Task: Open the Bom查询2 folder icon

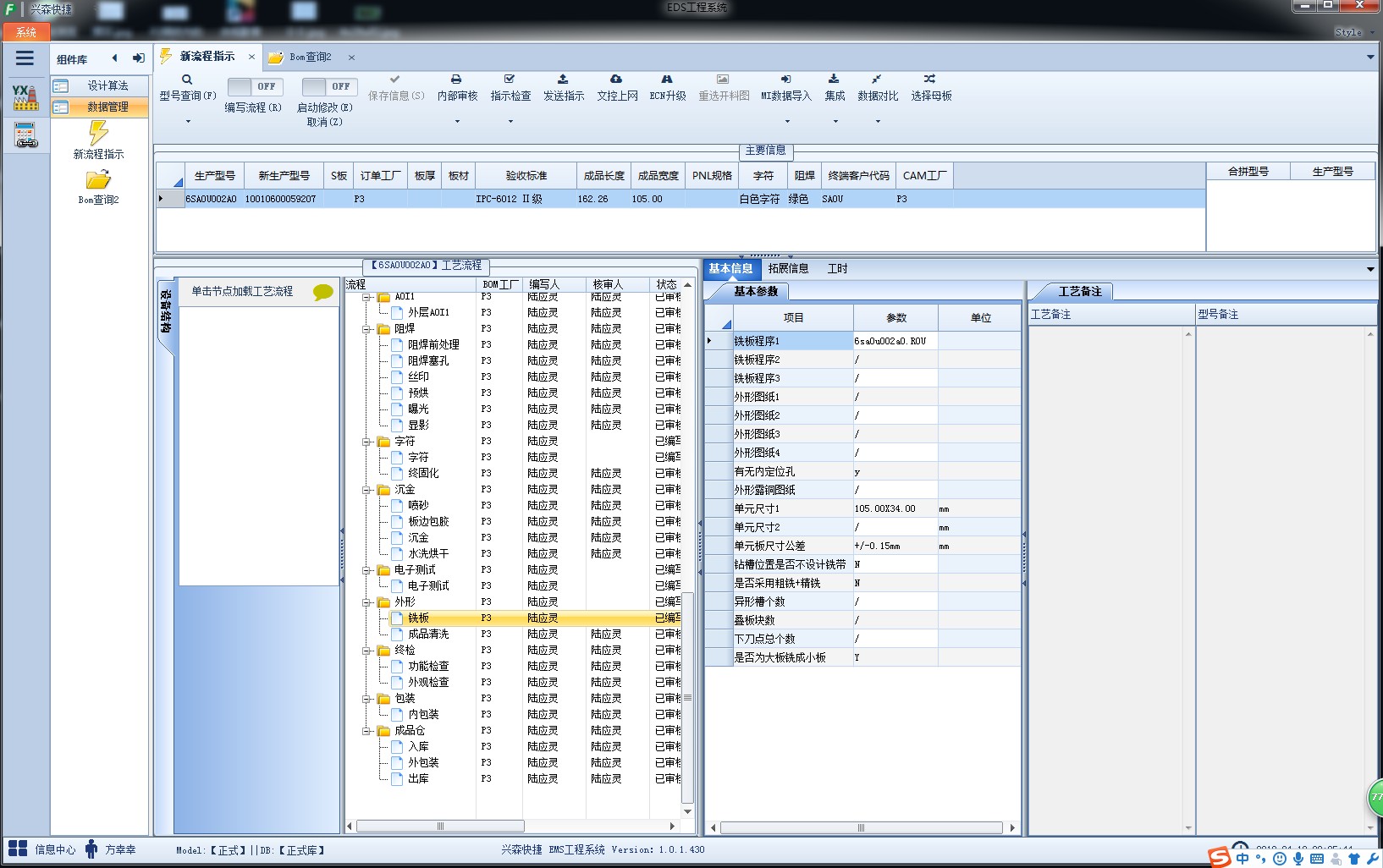Action: click(98, 179)
